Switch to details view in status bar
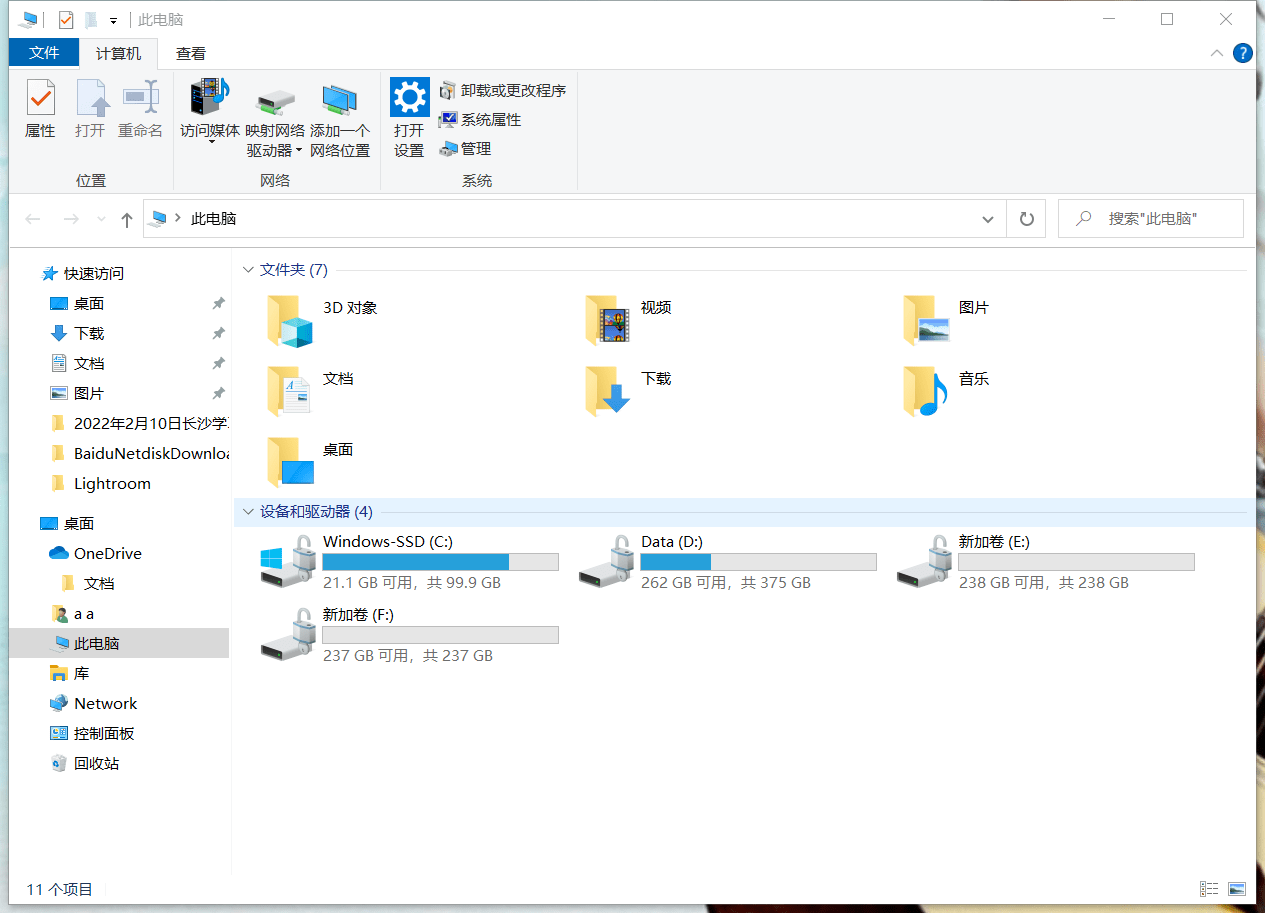The width and height of the screenshot is (1265, 913). 1209,888
